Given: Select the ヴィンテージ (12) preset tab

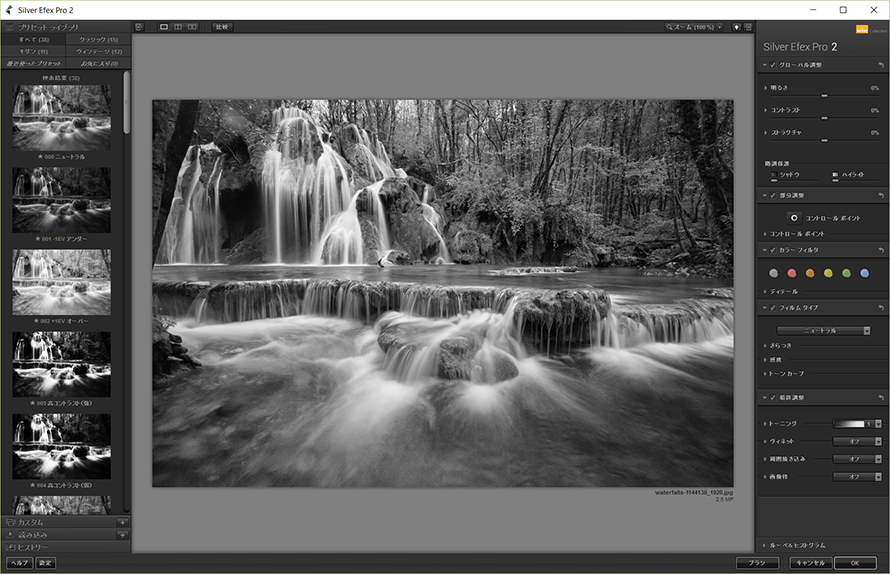Looking at the screenshot, I should (98, 52).
